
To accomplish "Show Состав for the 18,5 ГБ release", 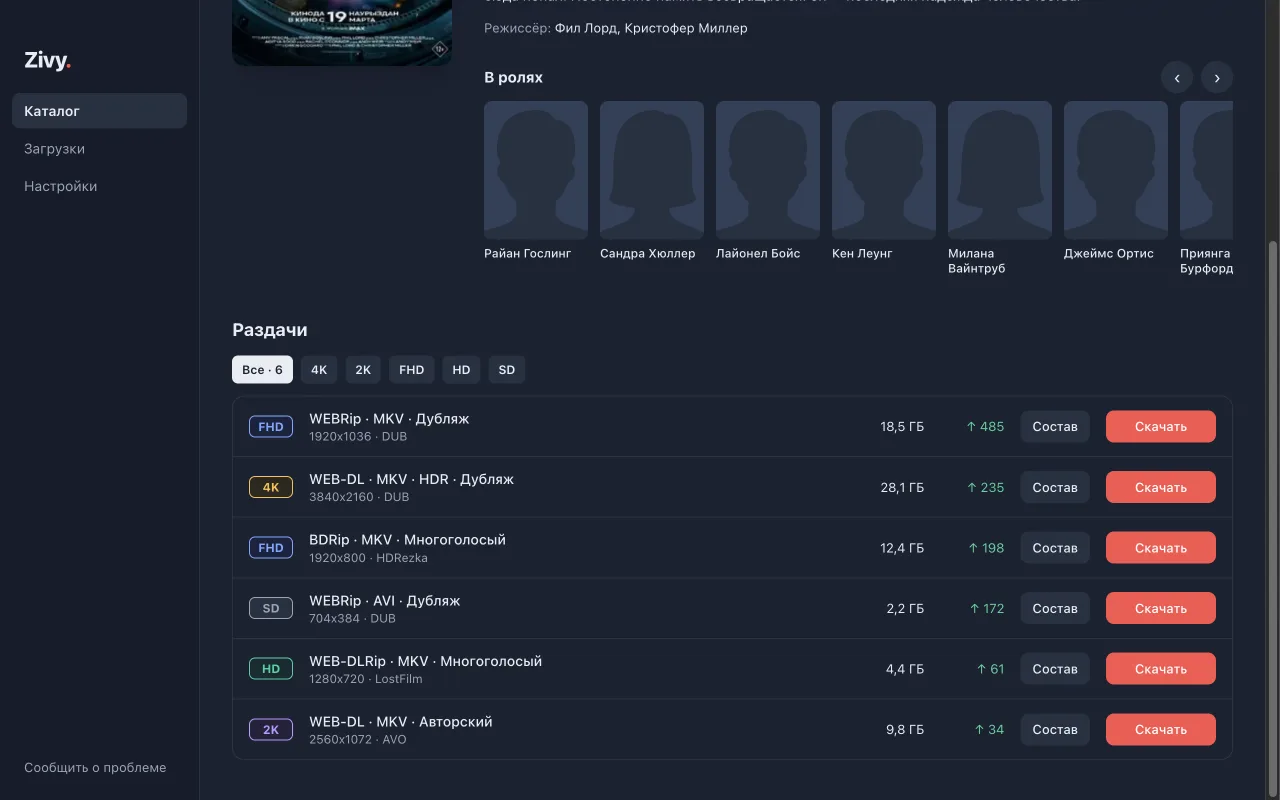I will point(1055,427).
